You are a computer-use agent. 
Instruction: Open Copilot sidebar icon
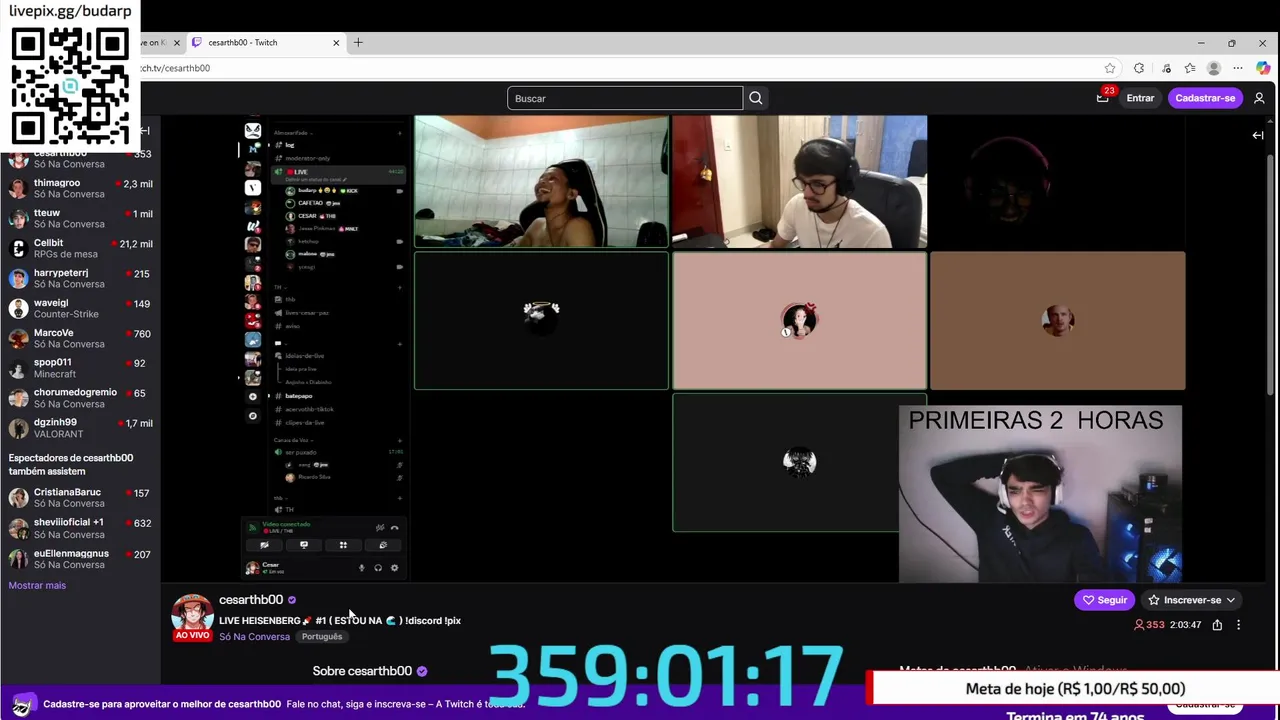[1264, 68]
